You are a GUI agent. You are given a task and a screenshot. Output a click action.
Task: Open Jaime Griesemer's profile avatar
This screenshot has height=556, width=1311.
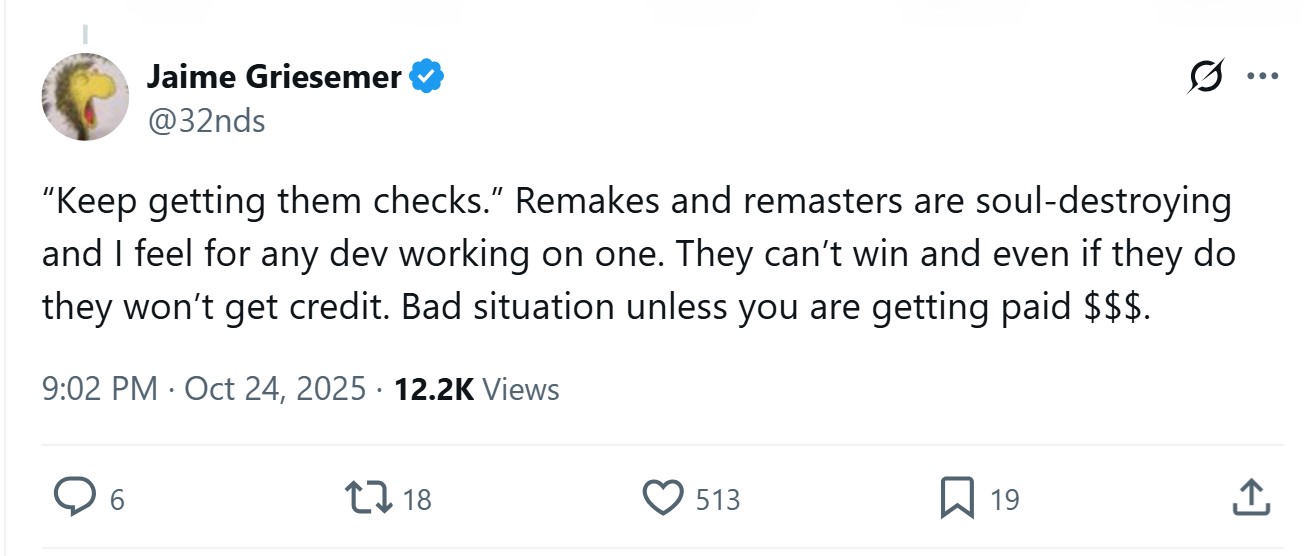tap(85, 97)
